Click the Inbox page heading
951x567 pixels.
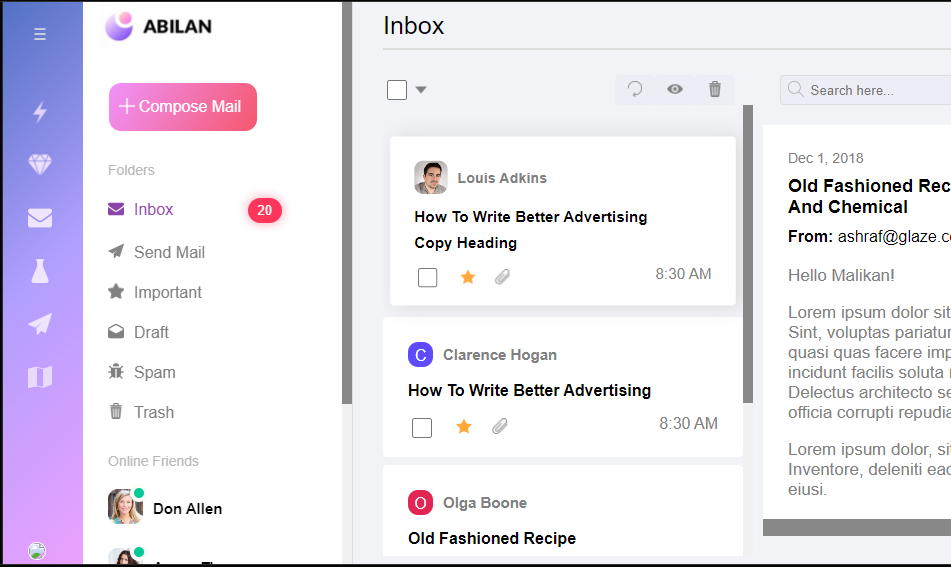[414, 25]
